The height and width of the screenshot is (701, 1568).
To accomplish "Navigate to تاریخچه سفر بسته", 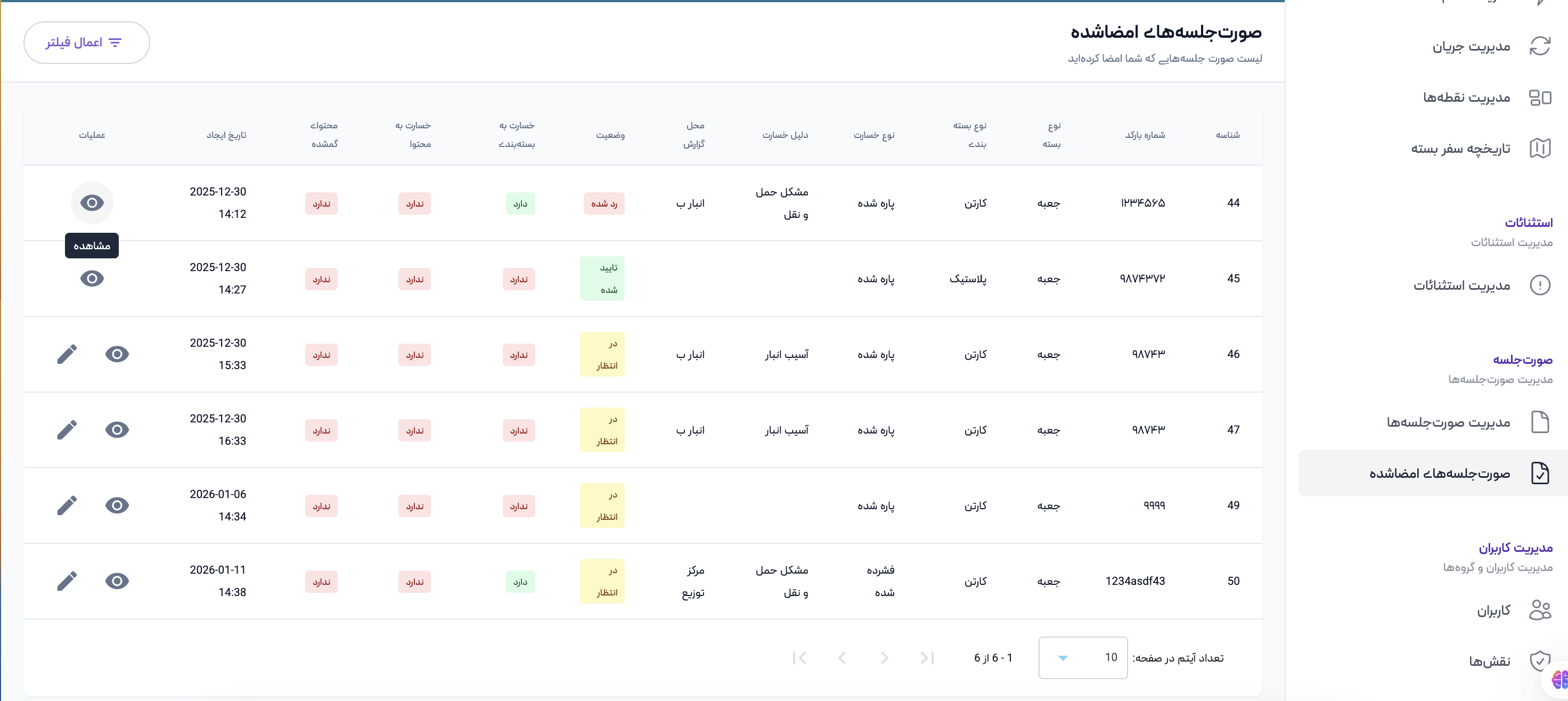I will 1461,149.
